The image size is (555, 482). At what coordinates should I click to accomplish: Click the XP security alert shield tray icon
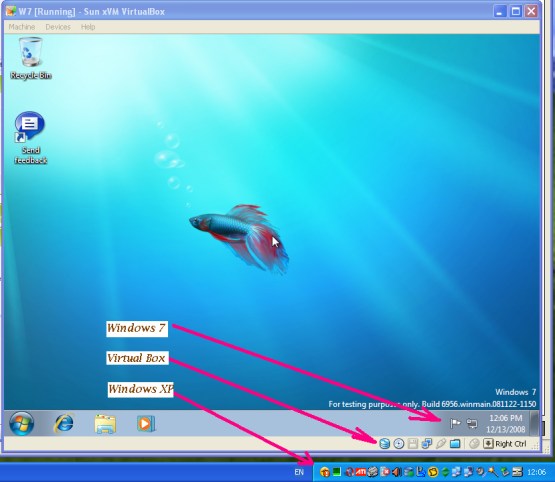[x=325, y=472]
